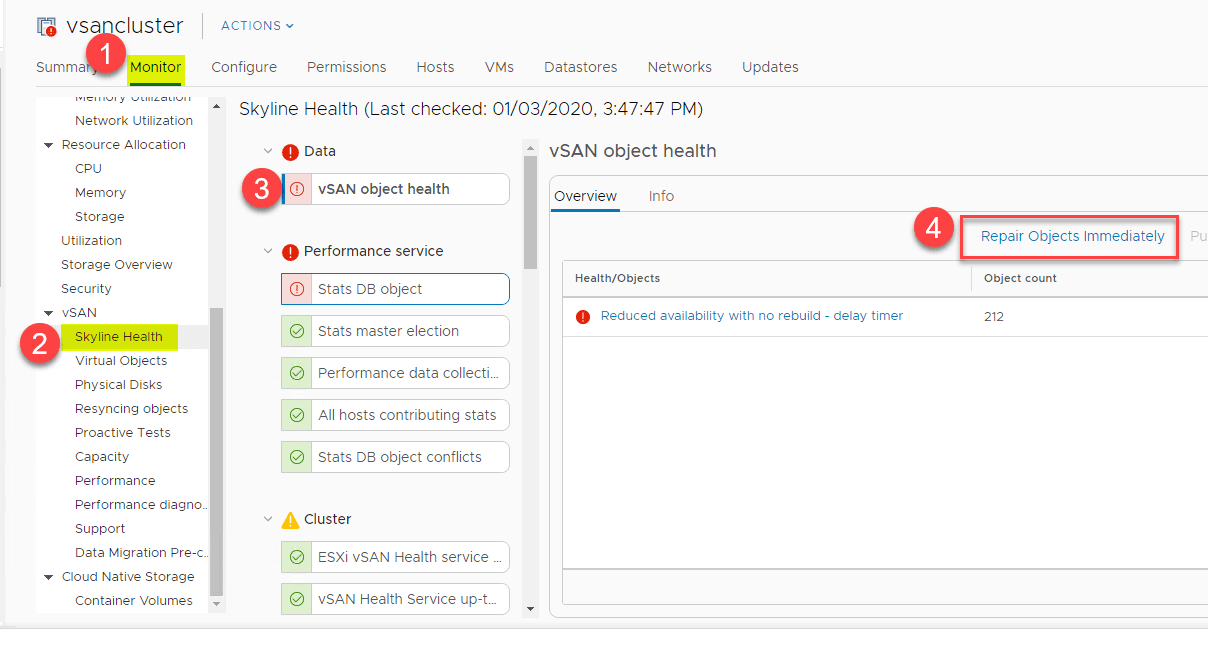Image resolution: width=1208 pixels, height=656 pixels.
Task: Open Reduced availability with no rebuild link
Action: pyautogui.click(x=751, y=316)
